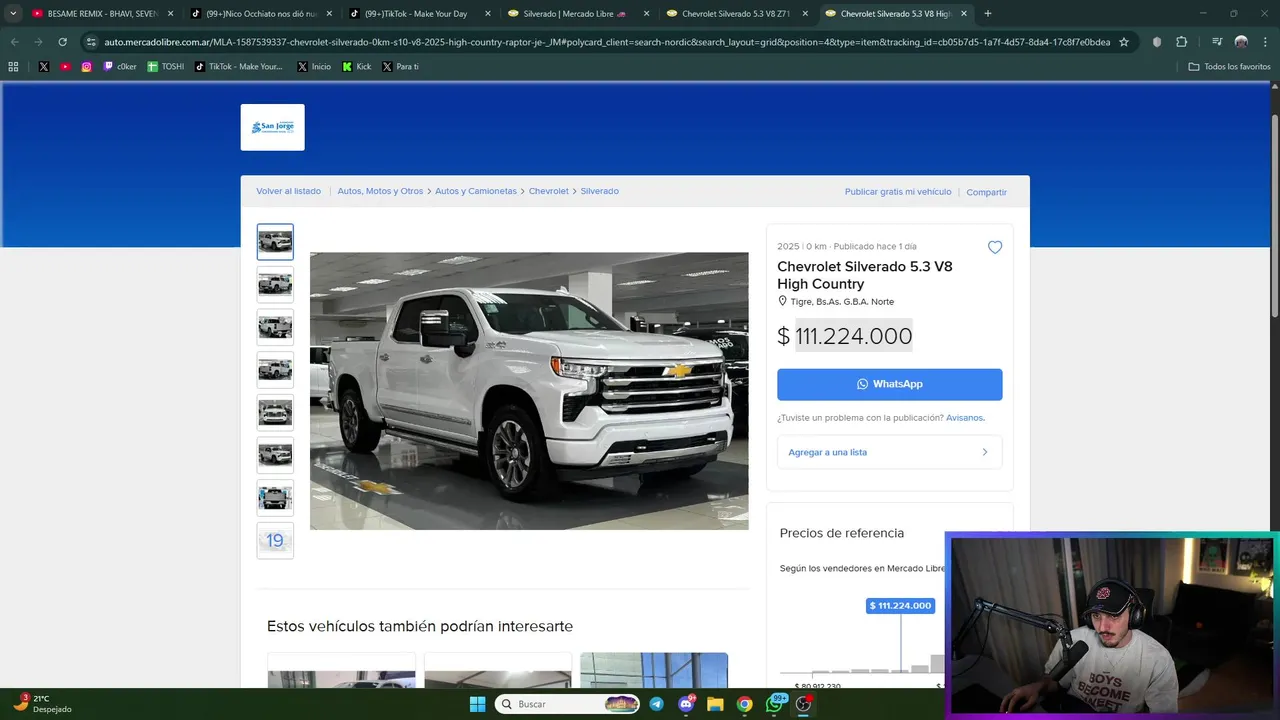Viewport: 1280px width, 720px height.
Task: Open OBS Studio from the taskbar
Action: [803, 704]
